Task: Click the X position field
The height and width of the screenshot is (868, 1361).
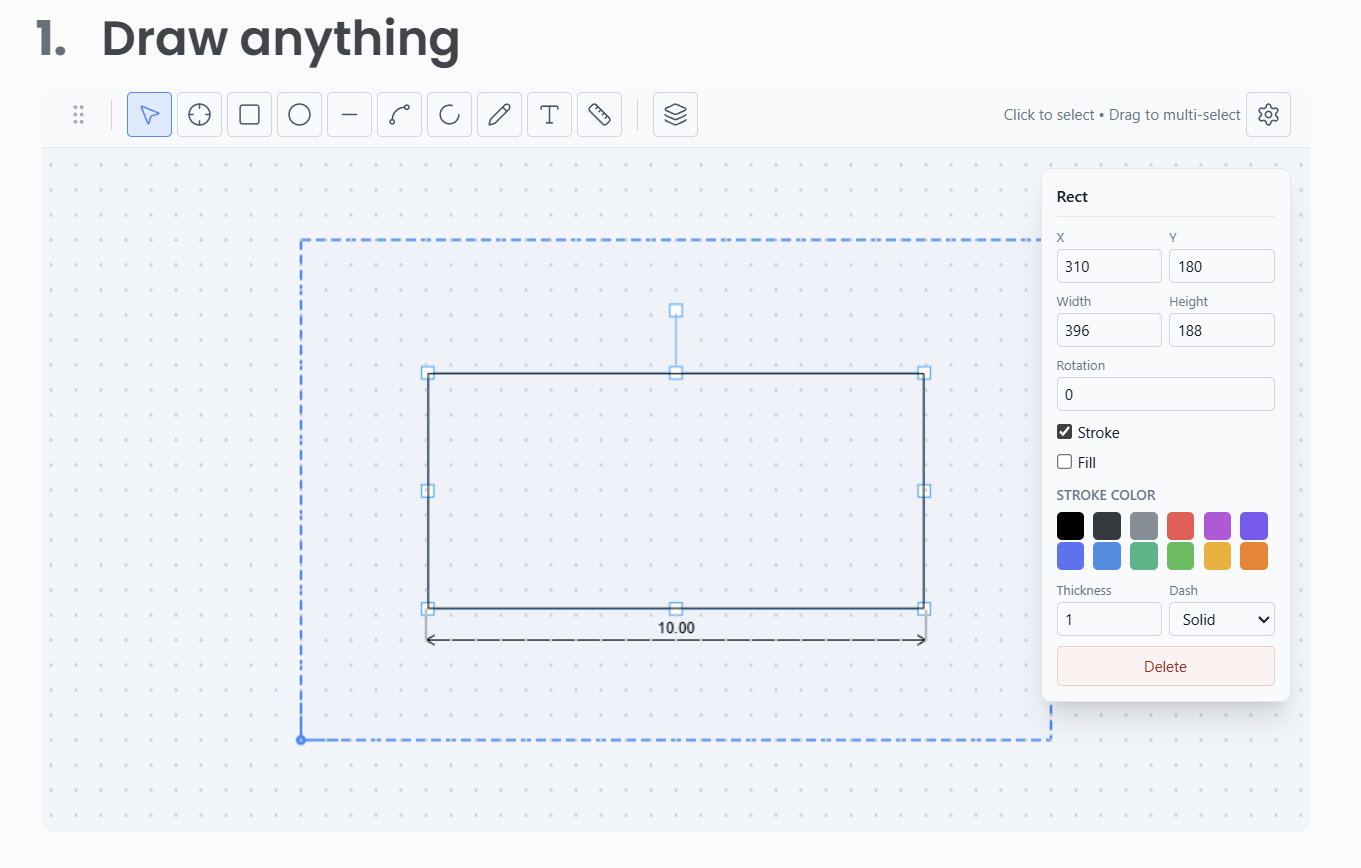Action: [x=1109, y=266]
